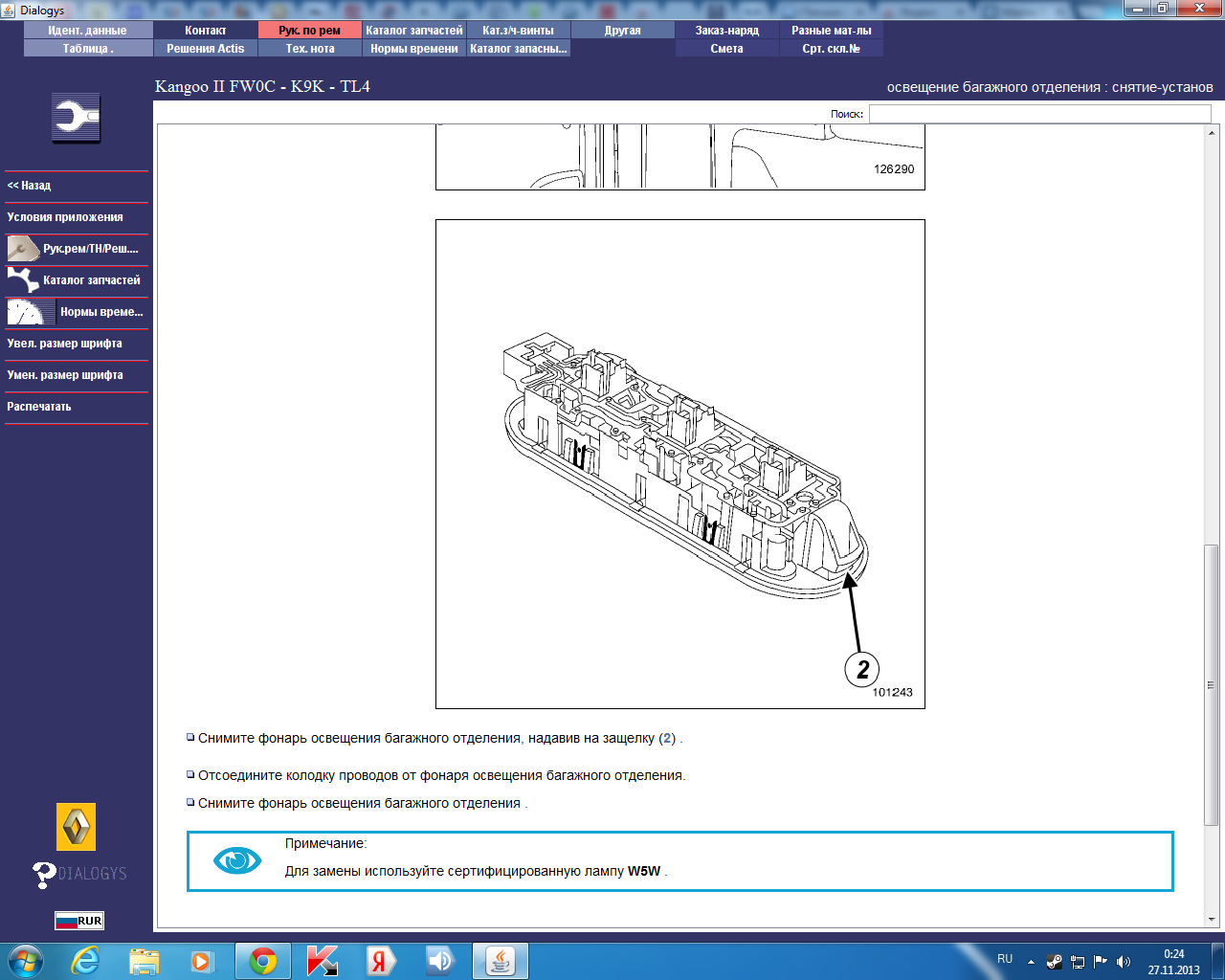Image resolution: width=1225 pixels, height=980 pixels.
Task: Click the heading освещение багажного отделения : снятие-установ
Action: [x=1050, y=87]
